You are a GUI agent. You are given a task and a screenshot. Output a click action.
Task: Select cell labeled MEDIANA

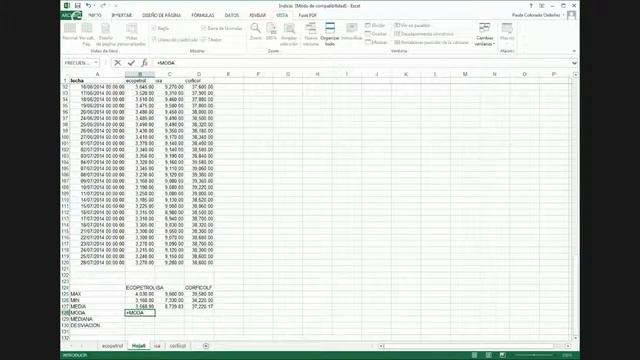click(x=97, y=319)
